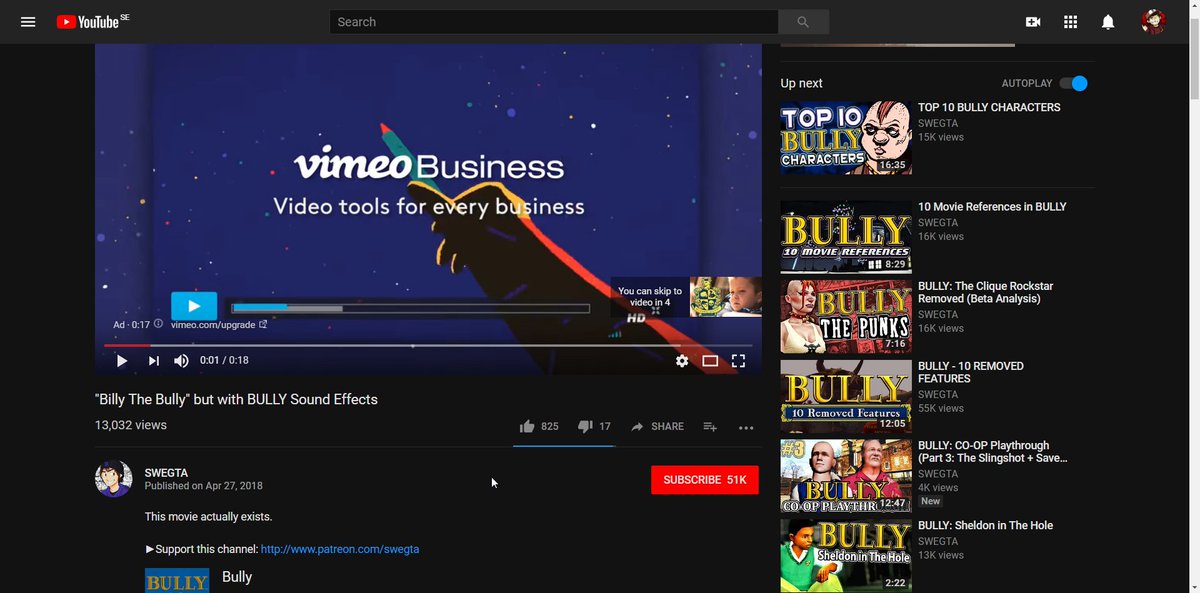Open TOP 10 BULLY CHARACTERS title
This screenshot has height=593, width=1200.
pos(989,107)
